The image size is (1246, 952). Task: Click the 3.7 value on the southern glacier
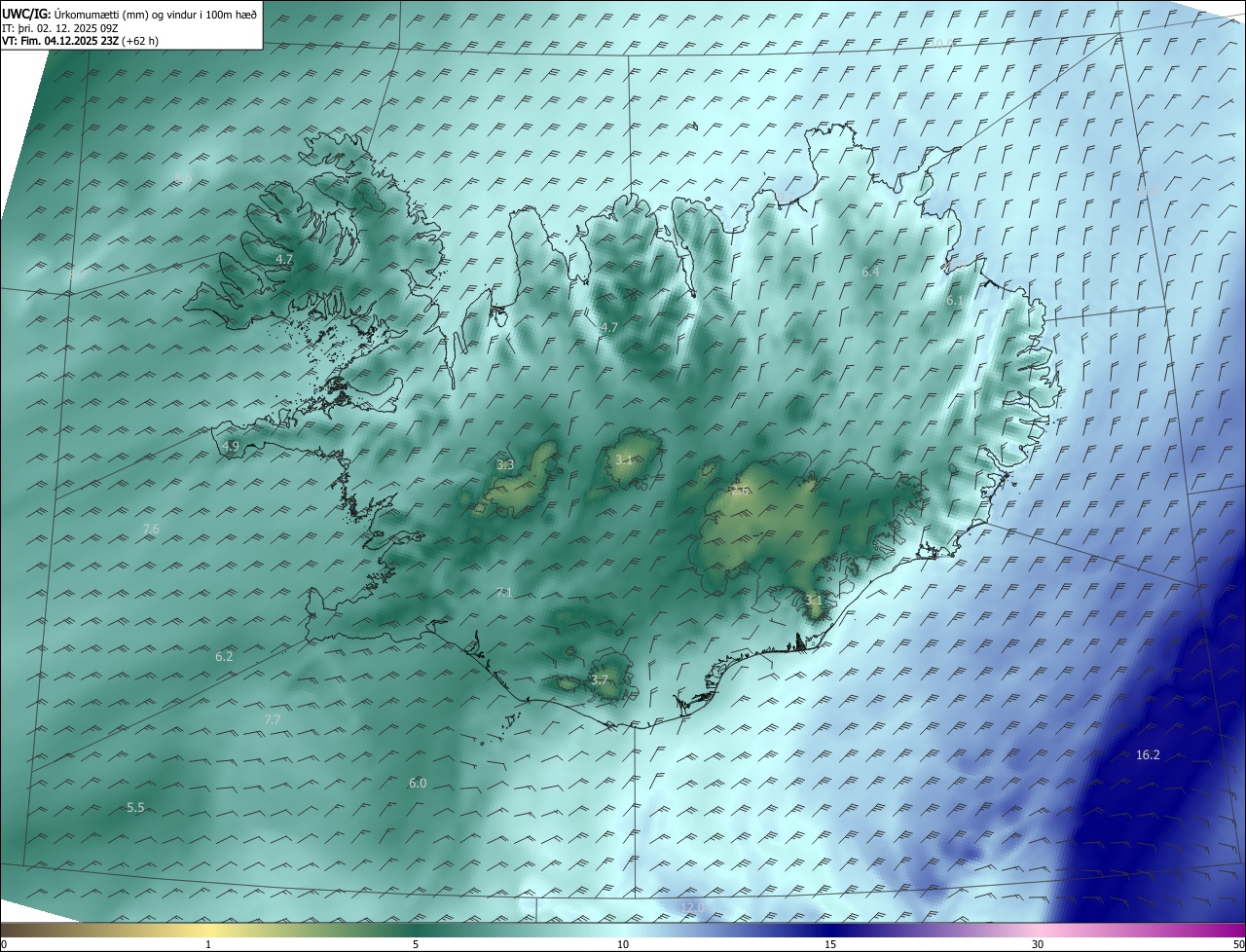[x=600, y=679]
